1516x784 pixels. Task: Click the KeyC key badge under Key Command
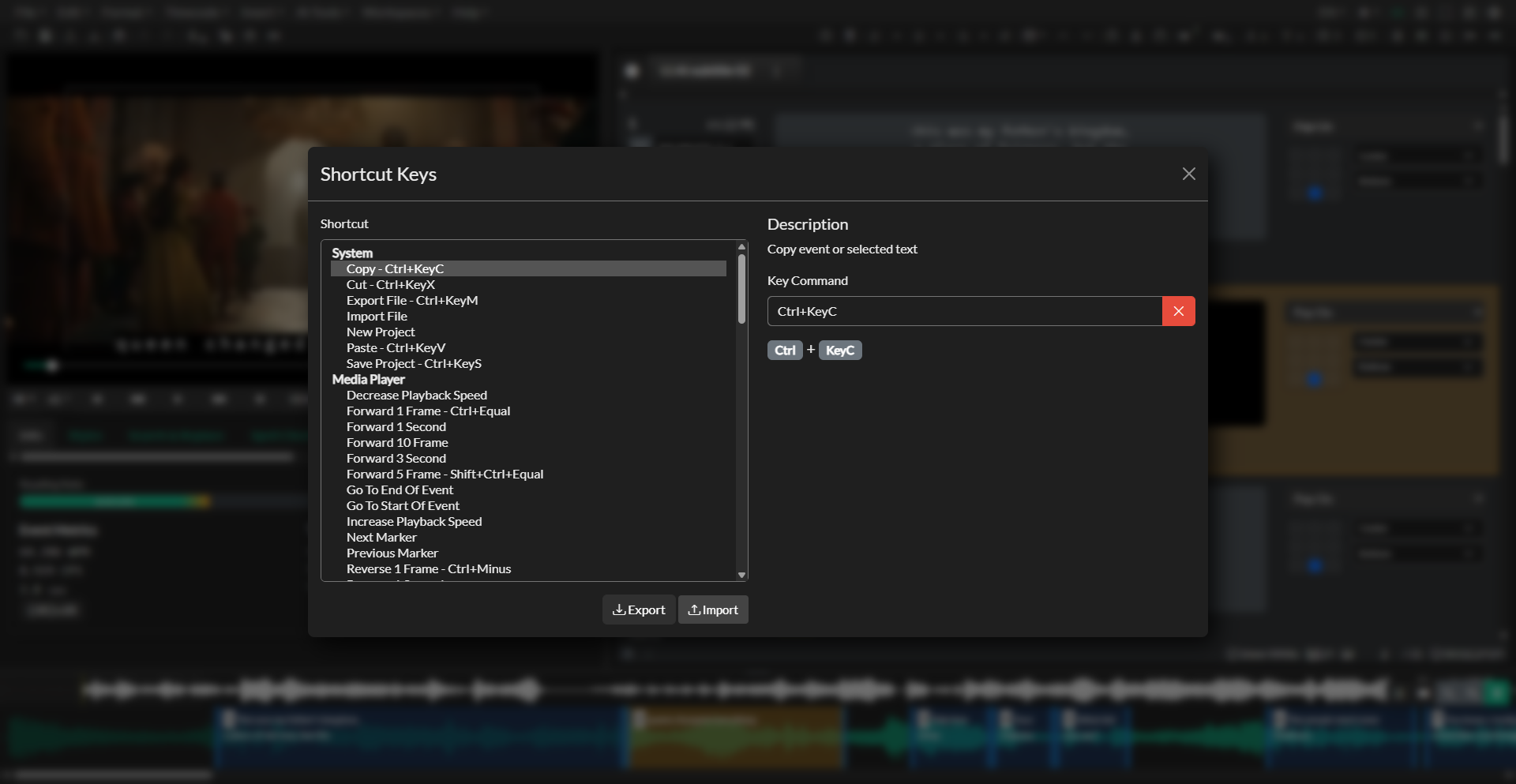click(840, 350)
